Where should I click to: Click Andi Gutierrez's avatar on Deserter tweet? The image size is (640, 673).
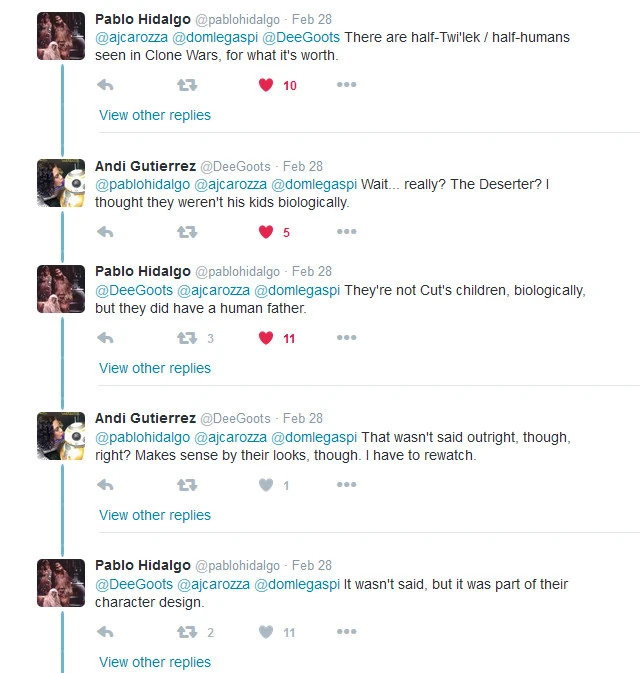point(61,184)
